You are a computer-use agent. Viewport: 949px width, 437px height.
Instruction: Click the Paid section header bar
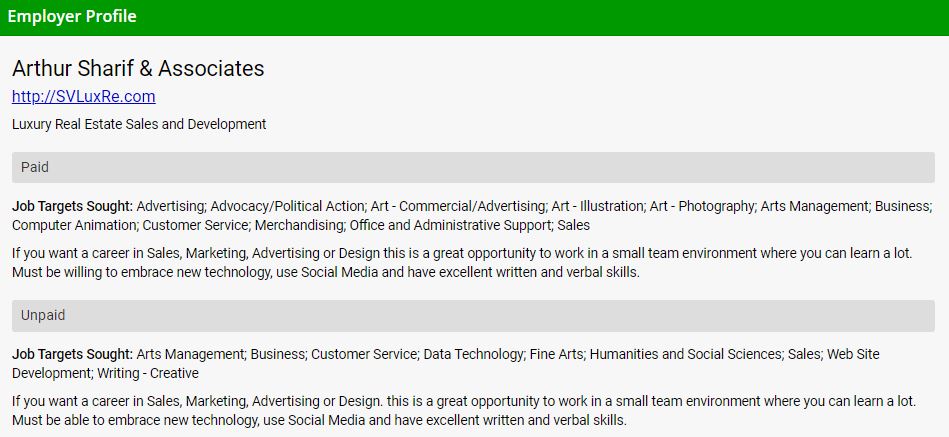[473, 167]
